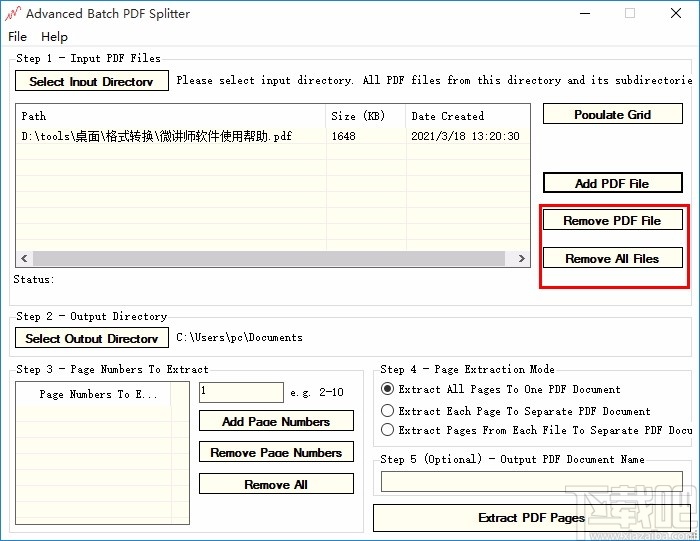Click the 1648 size cell
This screenshot has width=700, height=541.
click(366, 136)
